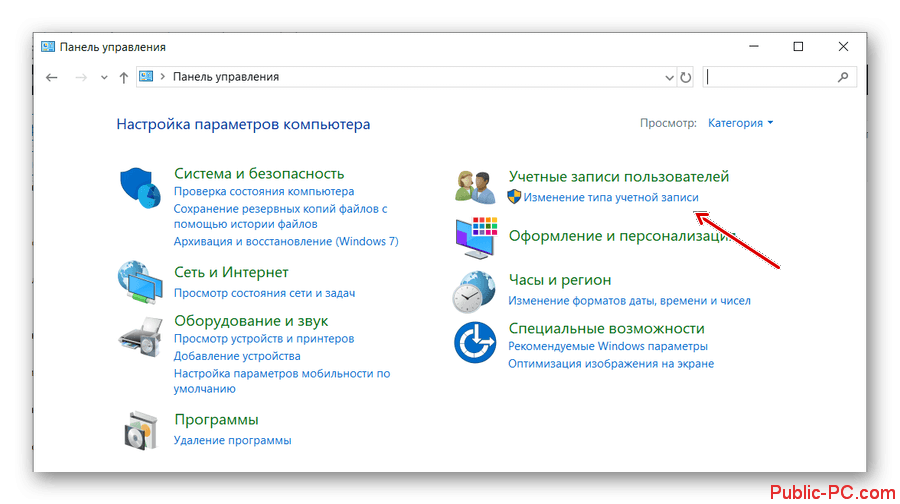Viewport: 900px width, 504px height.
Task: Open Настройка параметров мобильности по умолчанию
Action: [x=282, y=381]
